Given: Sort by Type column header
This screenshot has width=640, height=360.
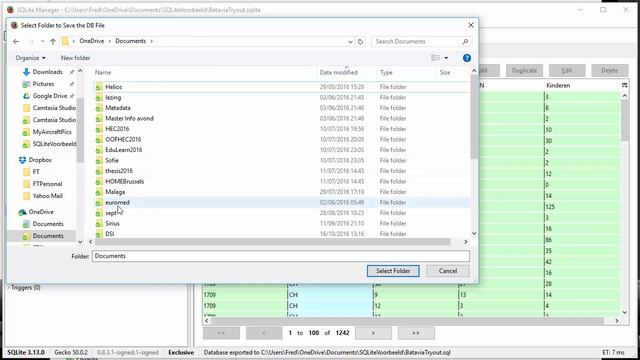Looking at the screenshot, I should 386,72.
